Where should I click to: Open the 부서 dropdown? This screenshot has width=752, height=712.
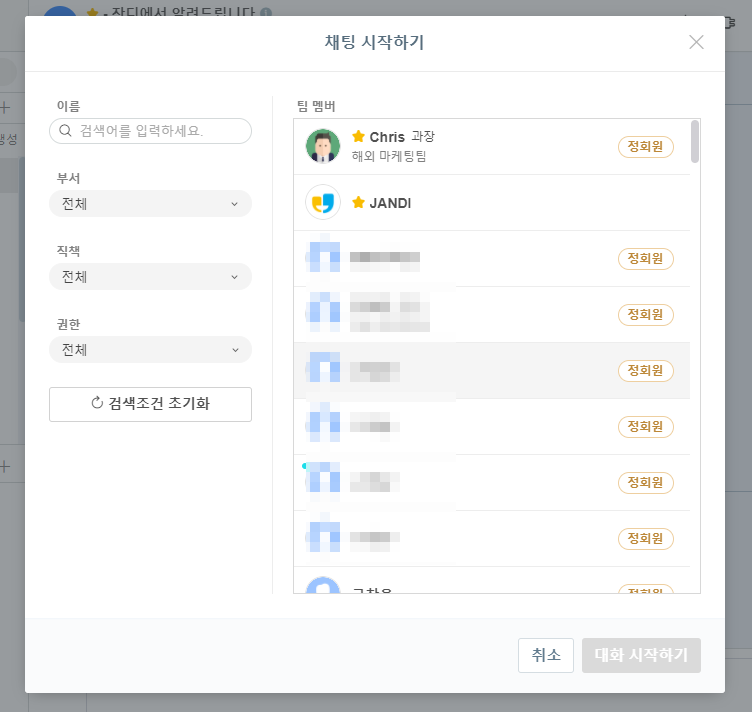(x=150, y=204)
